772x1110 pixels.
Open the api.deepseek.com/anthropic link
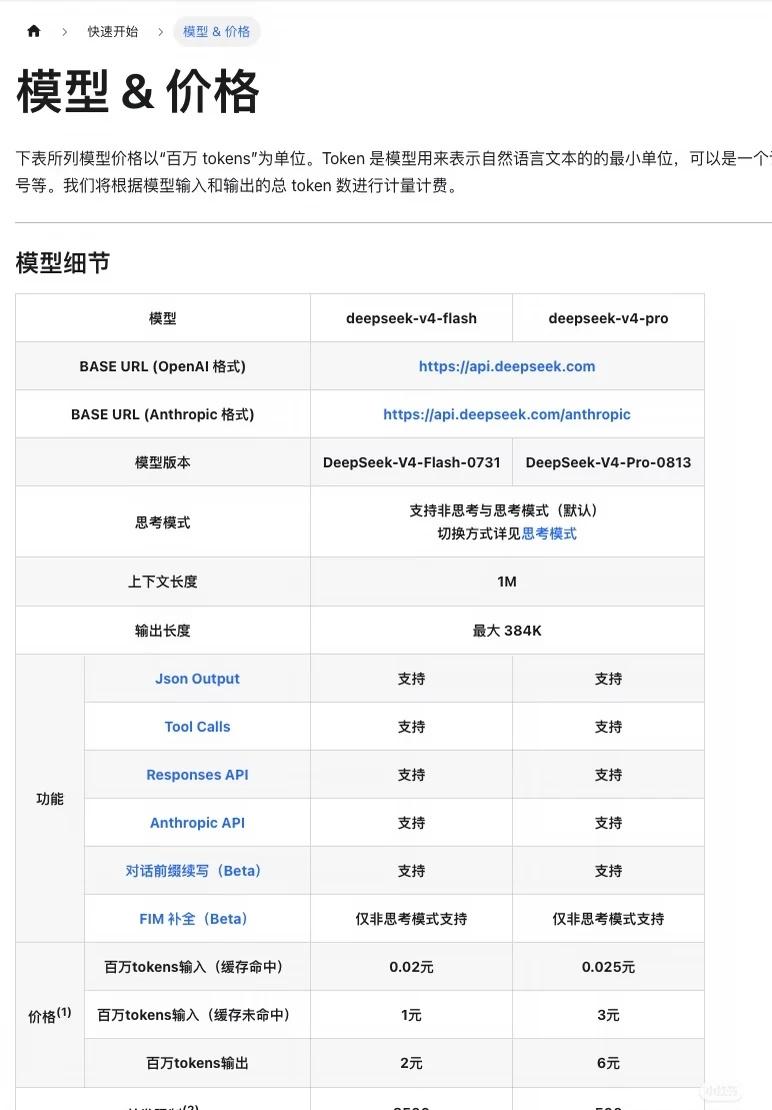click(x=507, y=414)
